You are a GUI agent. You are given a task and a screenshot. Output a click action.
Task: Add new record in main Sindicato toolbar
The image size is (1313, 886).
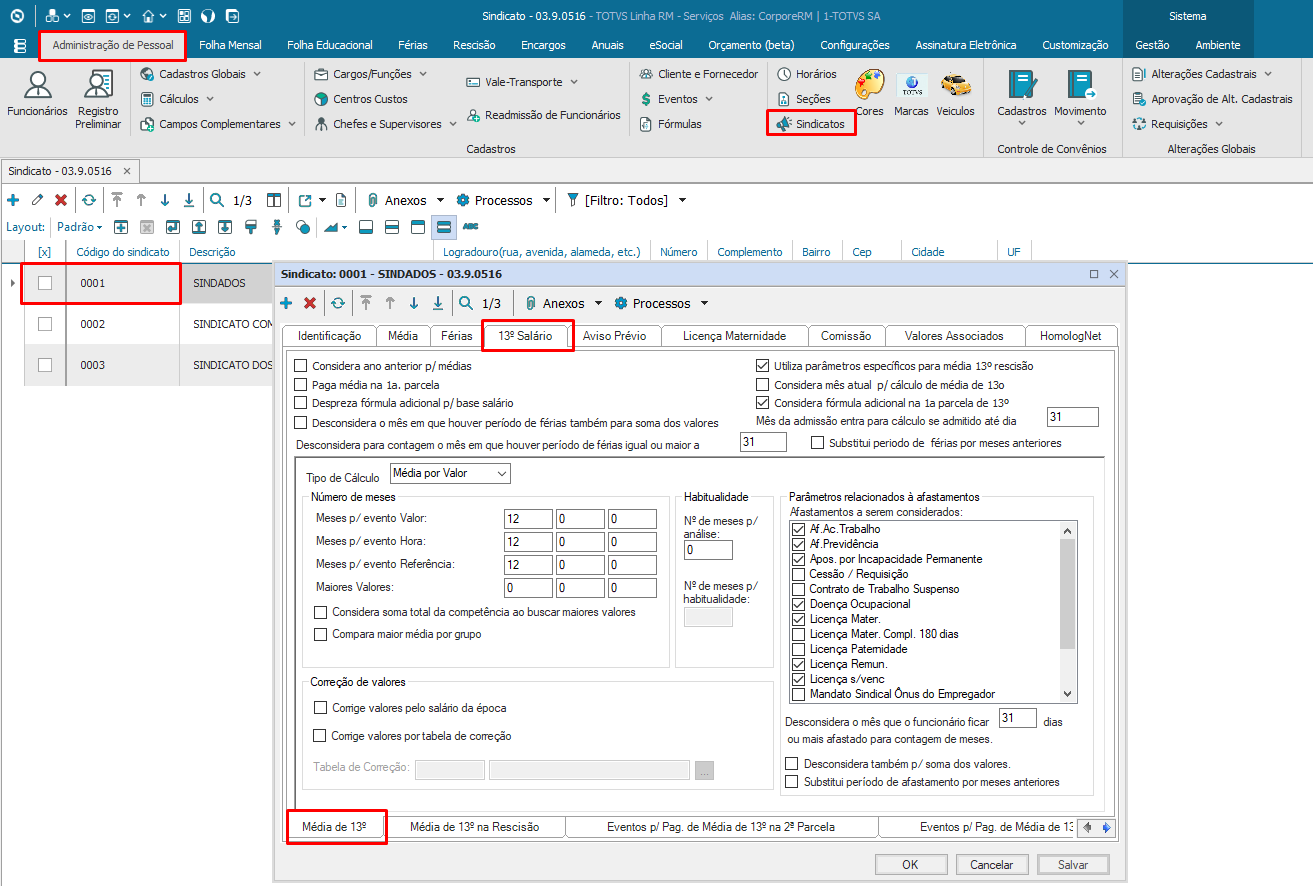point(13,200)
